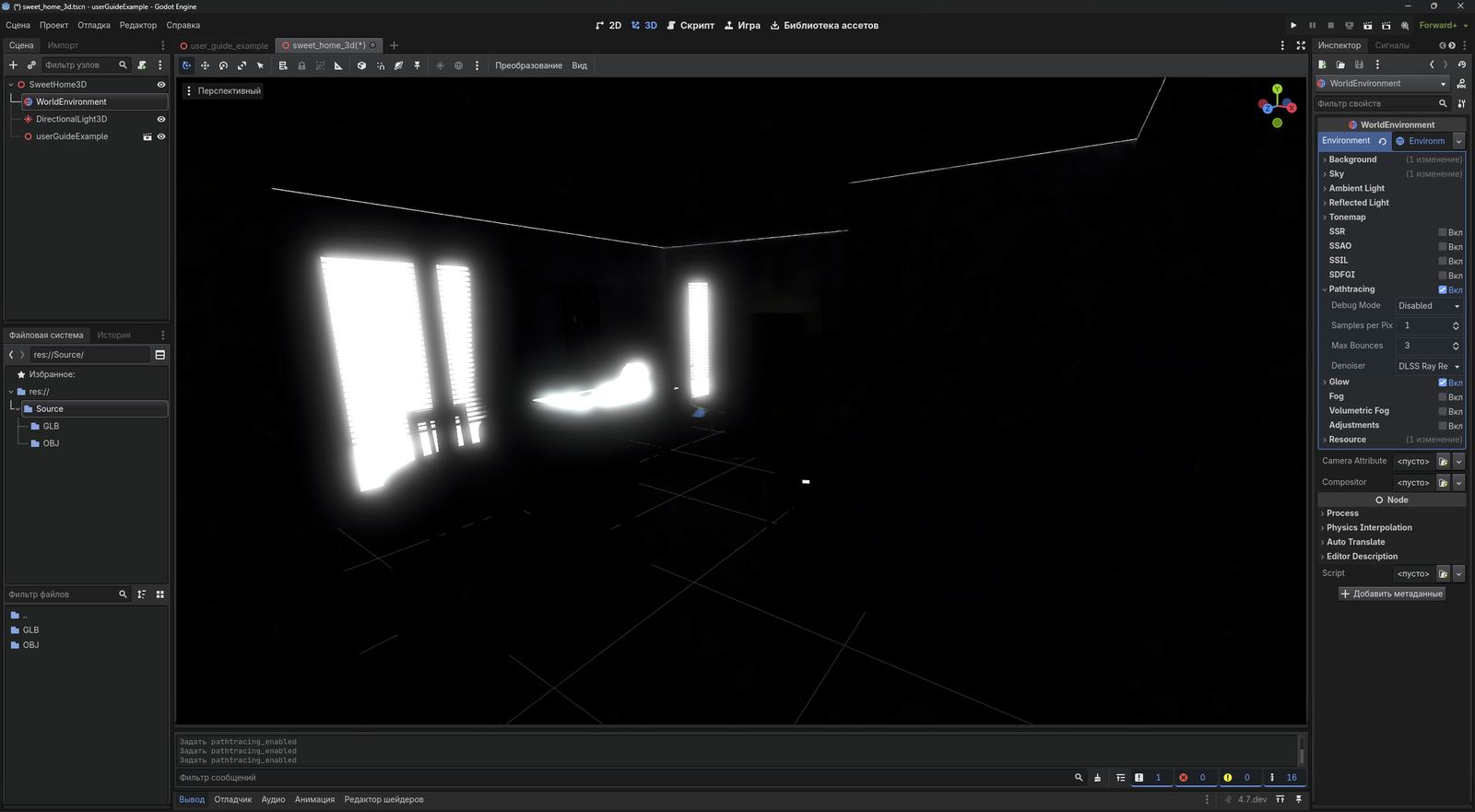Viewport: 1475px width, 812px height.
Task: Open the Denoiser dropdown
Action: (x=1429, y=366)
